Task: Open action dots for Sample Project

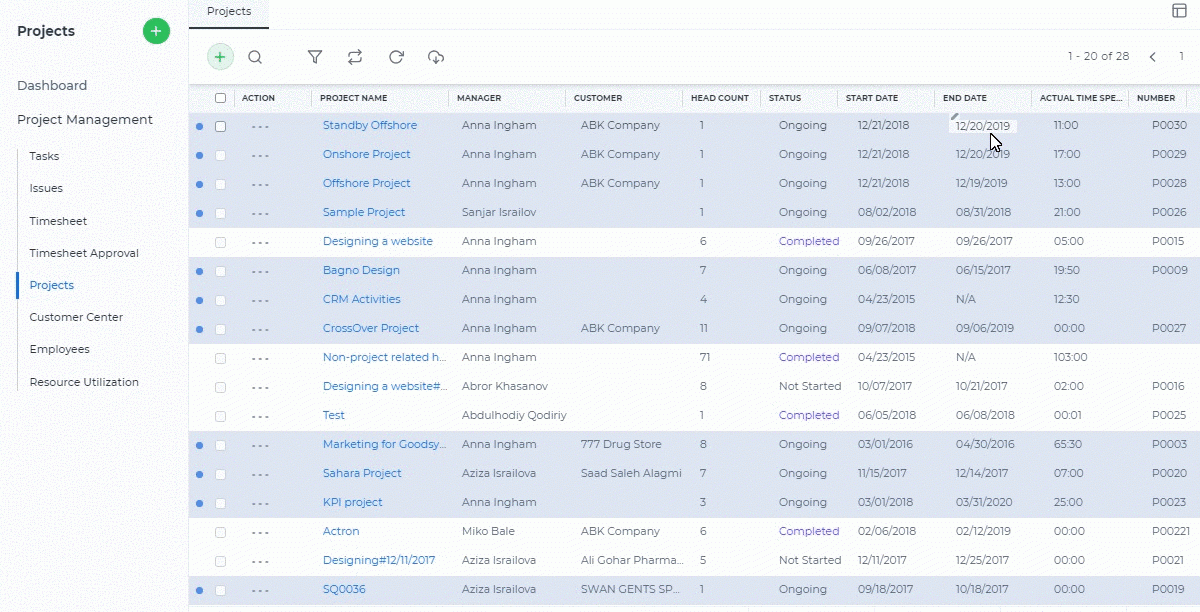Action: pyautogui.click(x=261, y=214)
